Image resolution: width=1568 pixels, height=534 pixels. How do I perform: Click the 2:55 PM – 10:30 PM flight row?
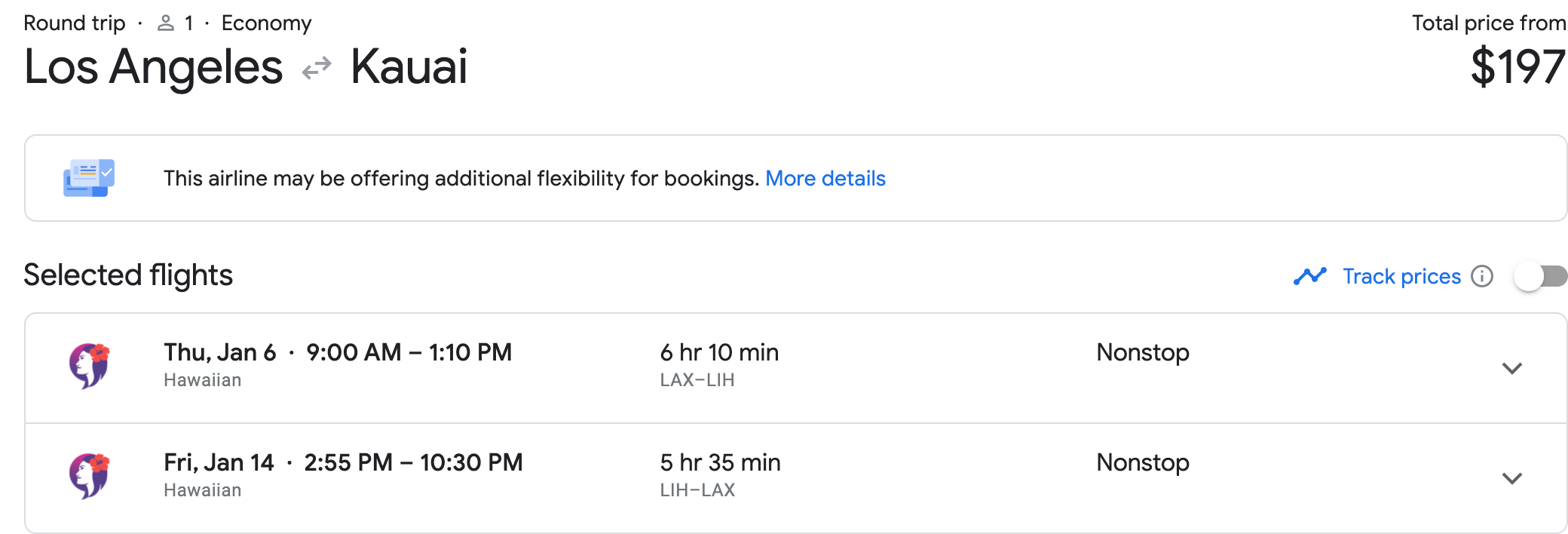[796, 478]
